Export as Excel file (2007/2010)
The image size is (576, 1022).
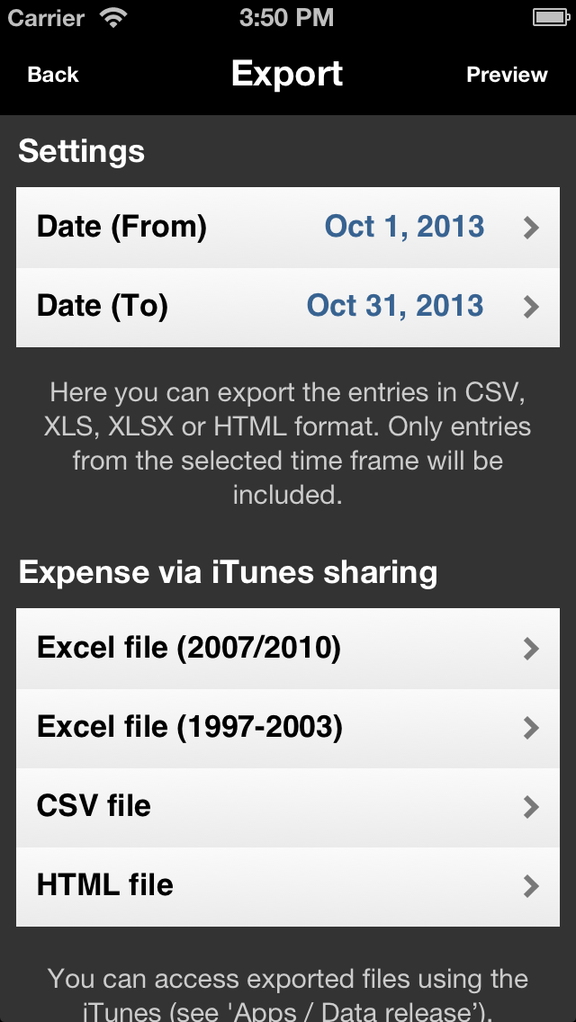(x=288, y=649)
